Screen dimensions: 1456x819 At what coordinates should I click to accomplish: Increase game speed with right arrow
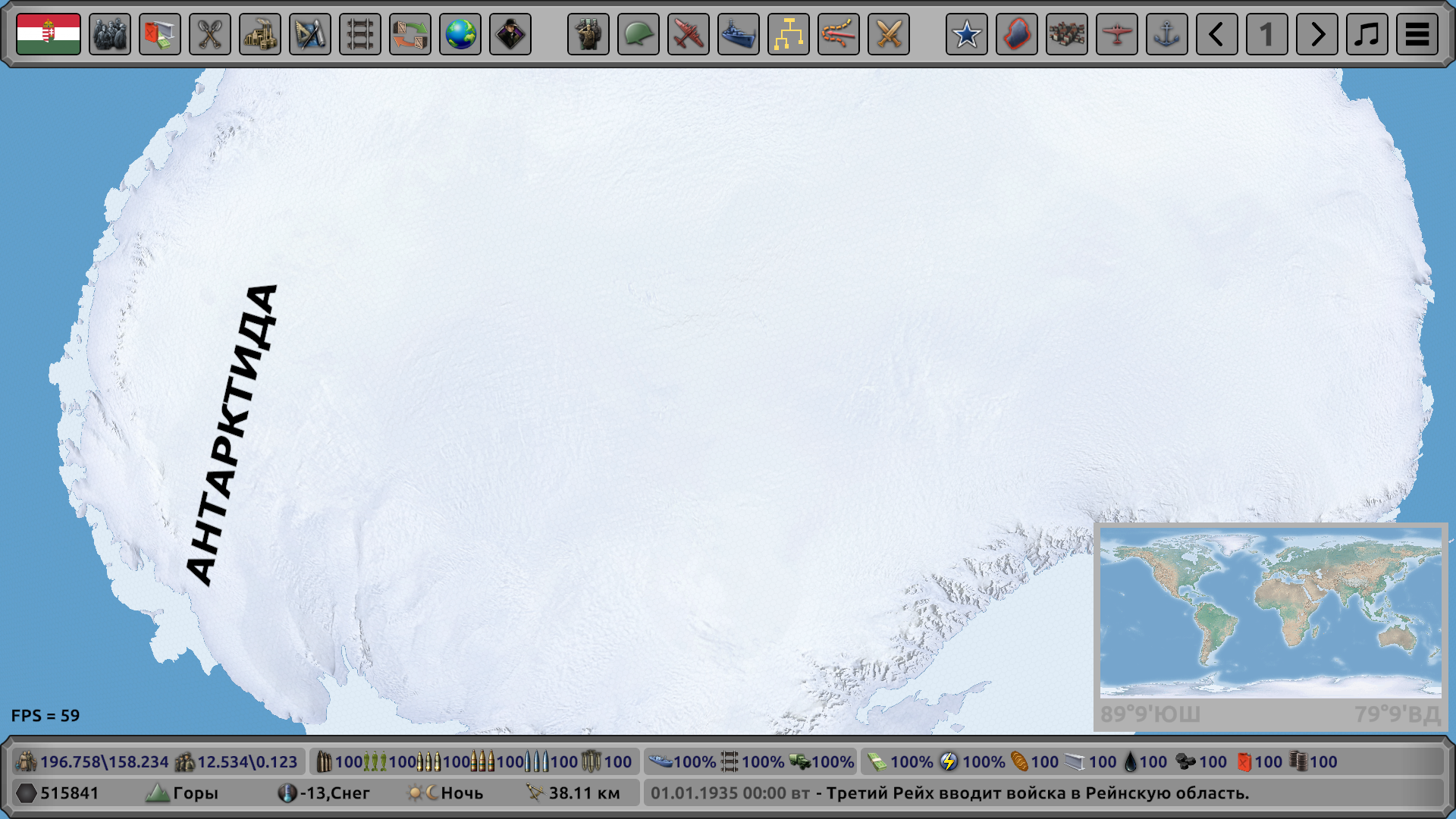point(1317,34)
